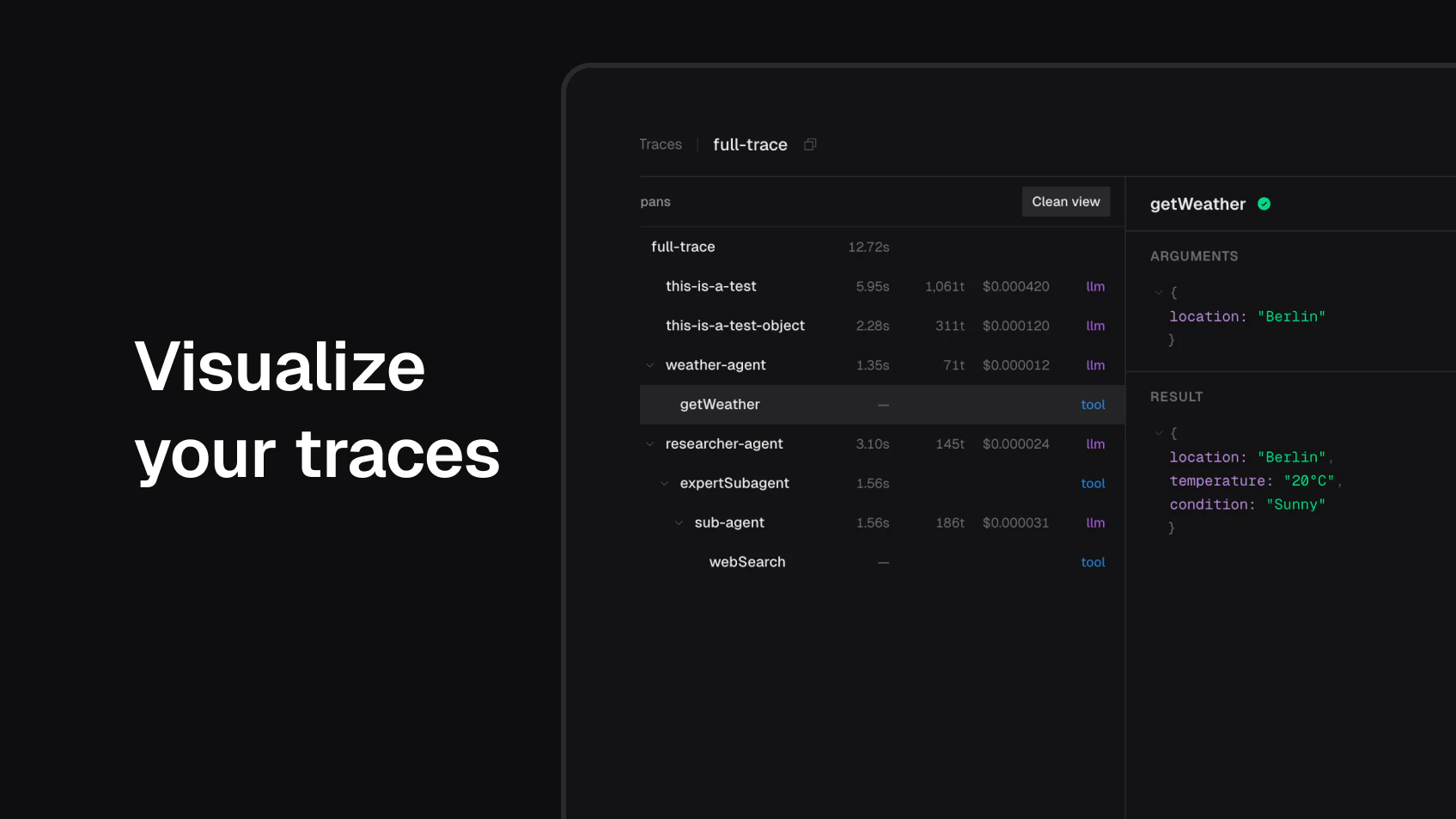The height and width of the screenshot is (819, 1456).
Task: Click the $0.000031 cost value
Action: point(1016,523)
